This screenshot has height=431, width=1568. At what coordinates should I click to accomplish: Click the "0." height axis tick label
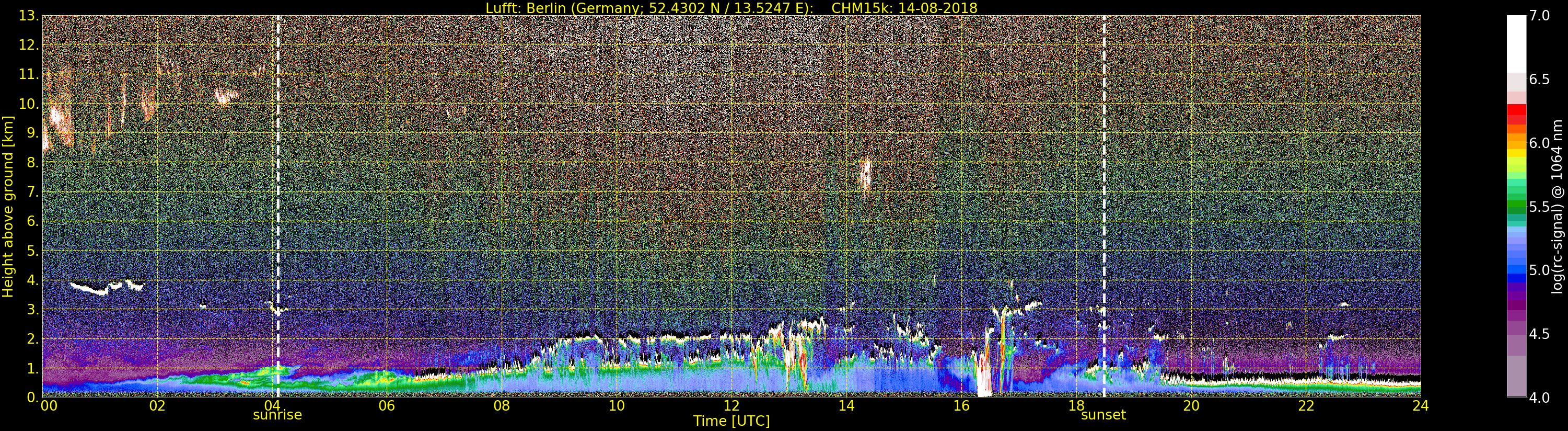pos(32,398)
